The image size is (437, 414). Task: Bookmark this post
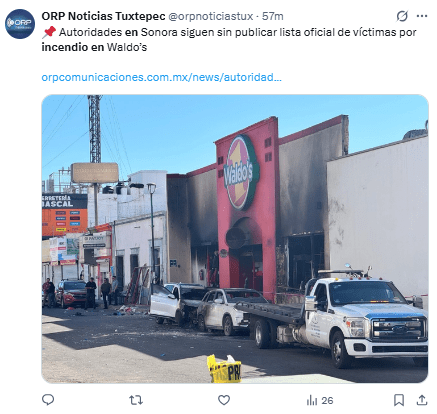click(x=399, y=400)
